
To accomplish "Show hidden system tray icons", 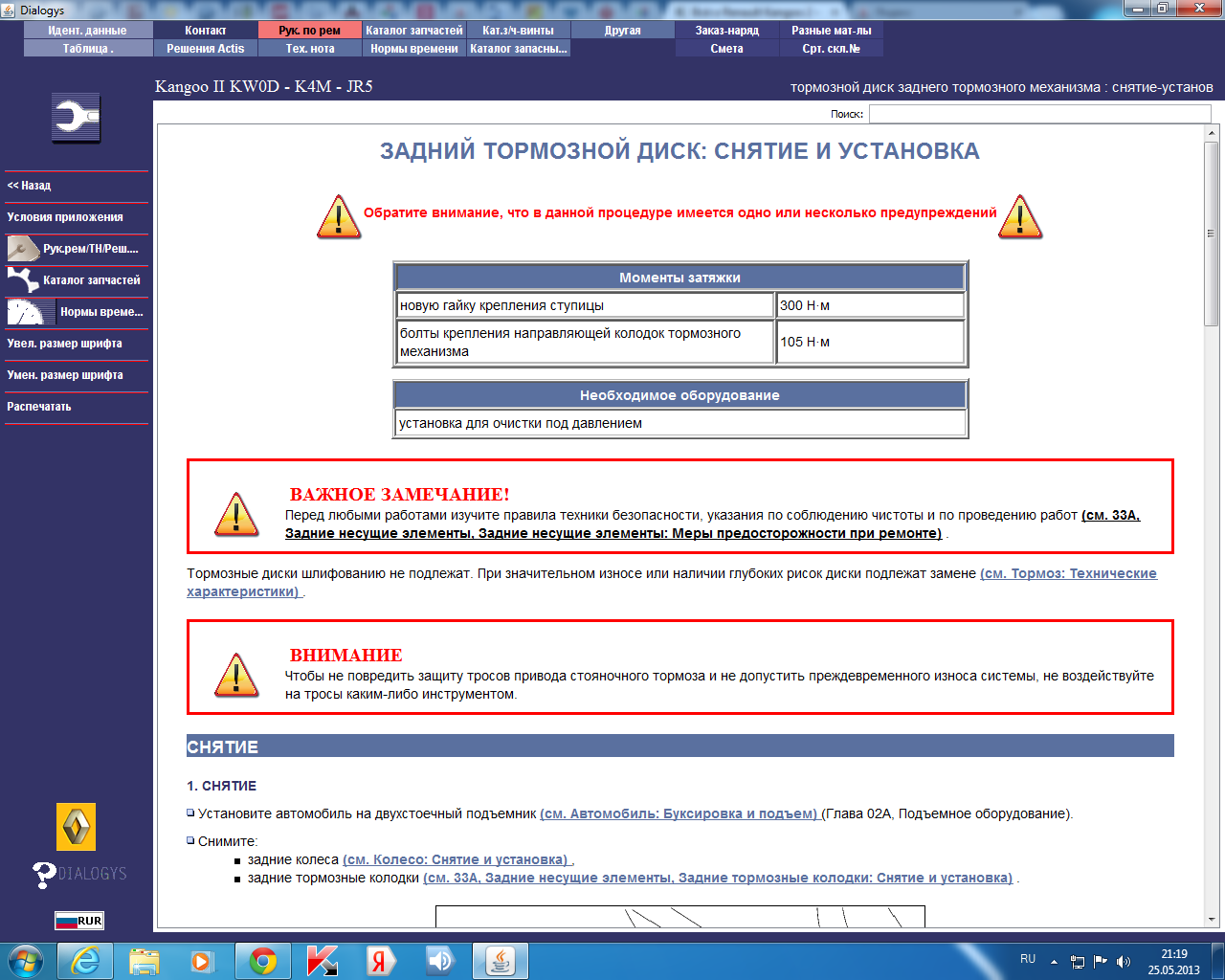I will click(x=1054, y=961).
